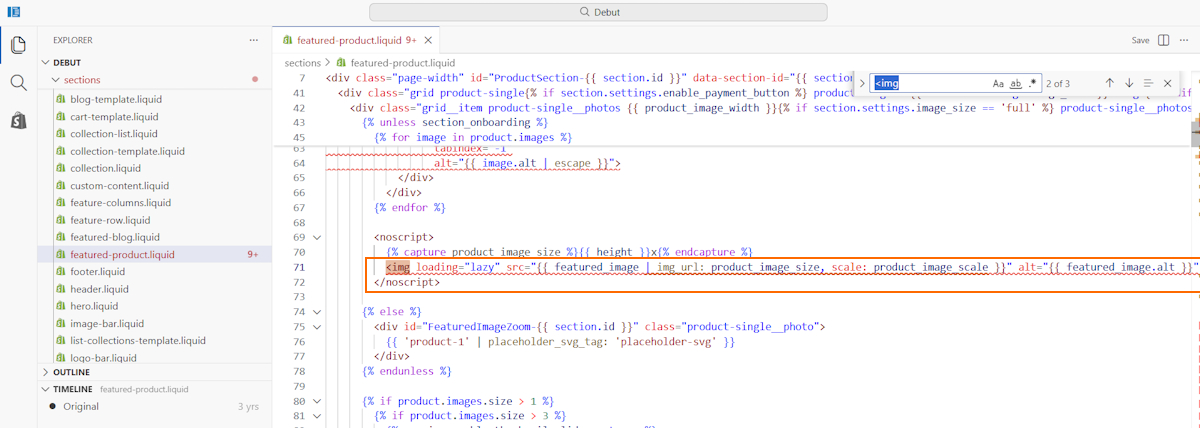The image size is (1200, 428).
Task: Click the {% endfor %} text on line 68
Action: pyautogui.click(x=410, y=207)
